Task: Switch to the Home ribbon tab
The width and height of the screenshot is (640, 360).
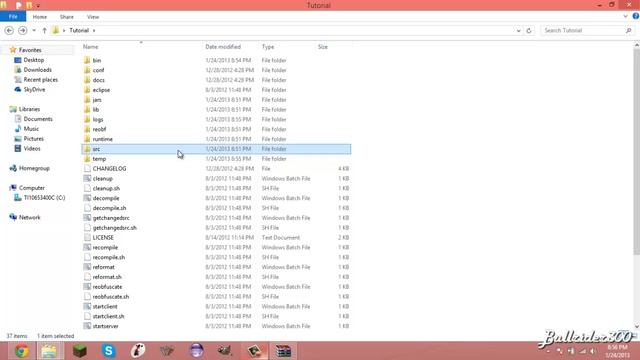Action: pos(40,17)
